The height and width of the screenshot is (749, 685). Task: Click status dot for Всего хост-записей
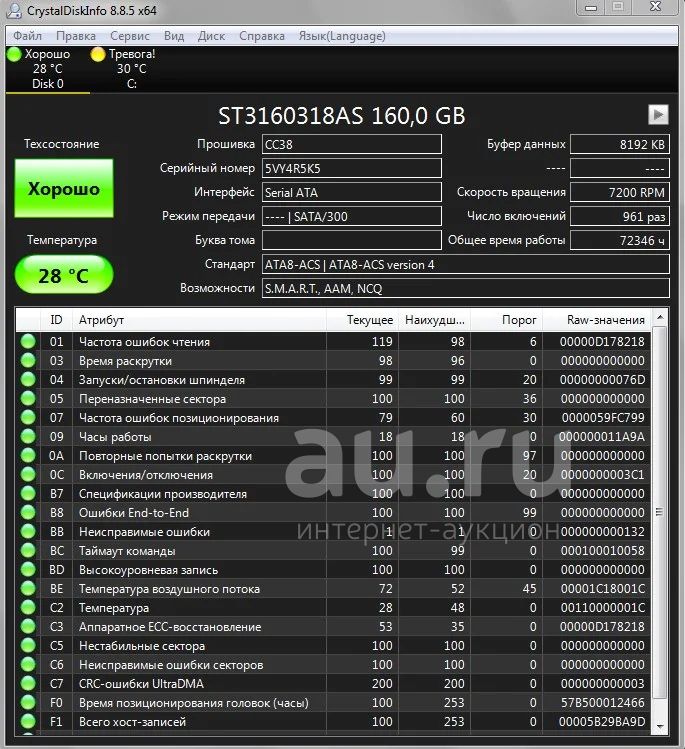[28, 721]
